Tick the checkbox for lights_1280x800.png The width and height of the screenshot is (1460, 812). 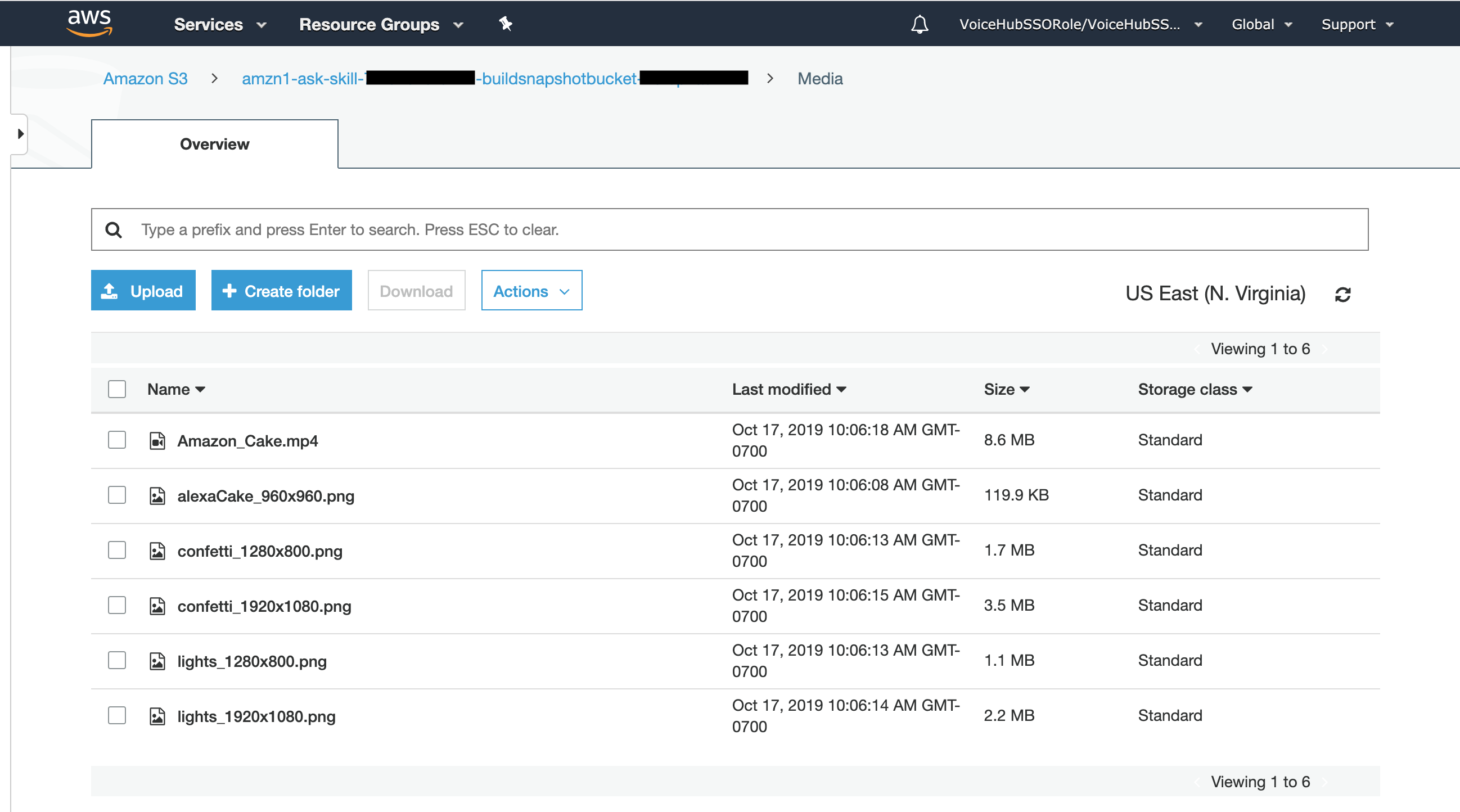point(117,660)
